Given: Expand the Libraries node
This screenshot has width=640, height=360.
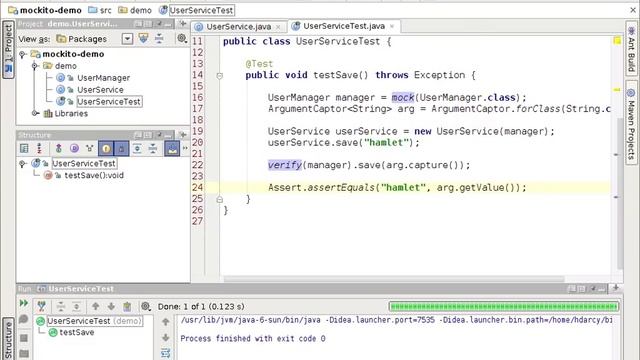Looking at the screenshot, I should point(35,113).
